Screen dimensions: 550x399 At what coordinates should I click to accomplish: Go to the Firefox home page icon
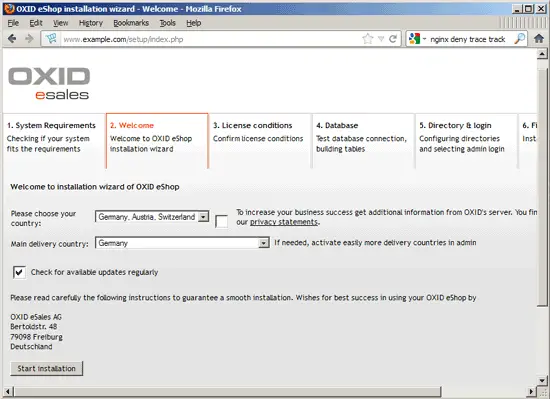[x=539, y=39]
